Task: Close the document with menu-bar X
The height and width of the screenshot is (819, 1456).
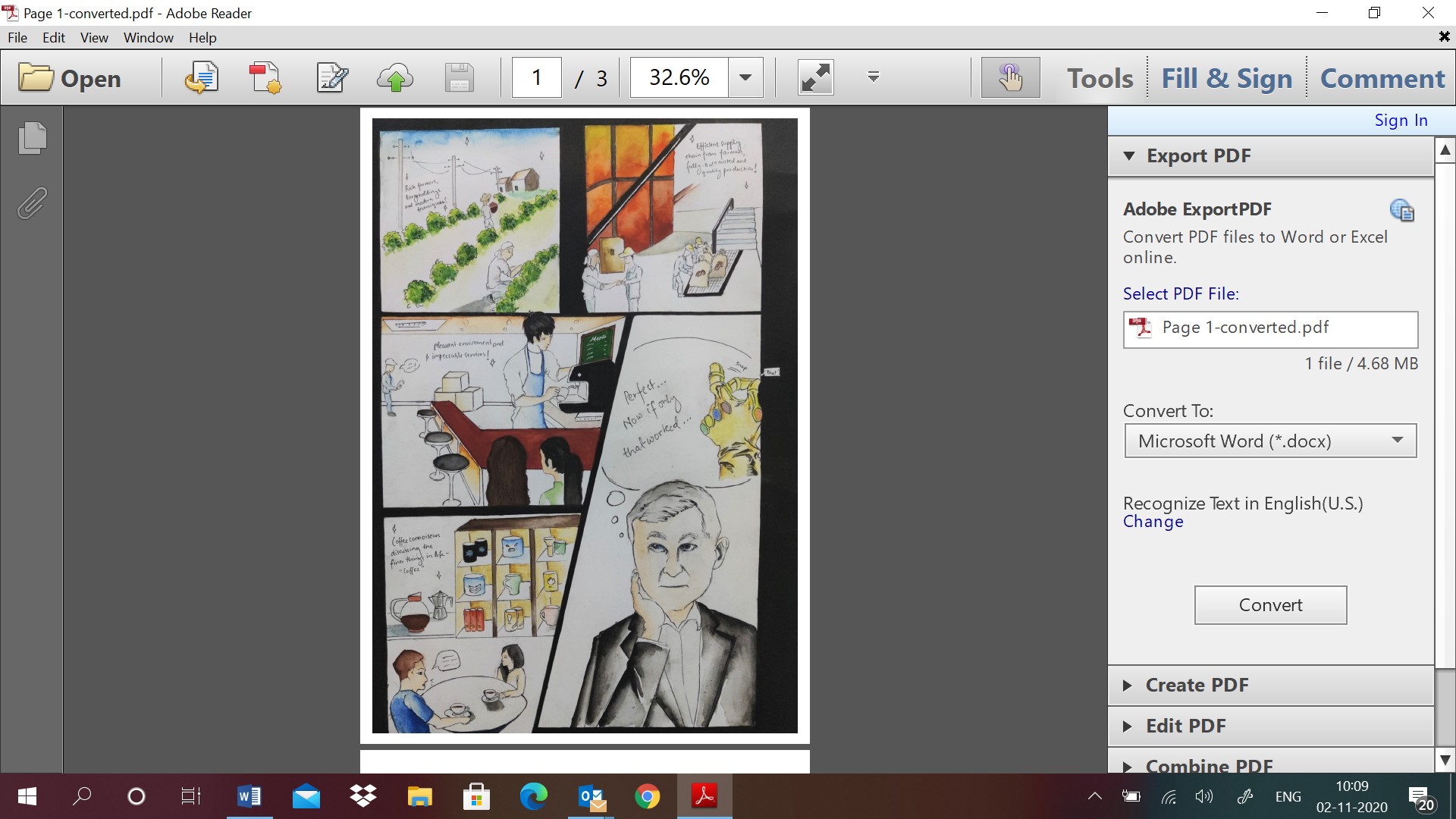Action: point(1444,36)
